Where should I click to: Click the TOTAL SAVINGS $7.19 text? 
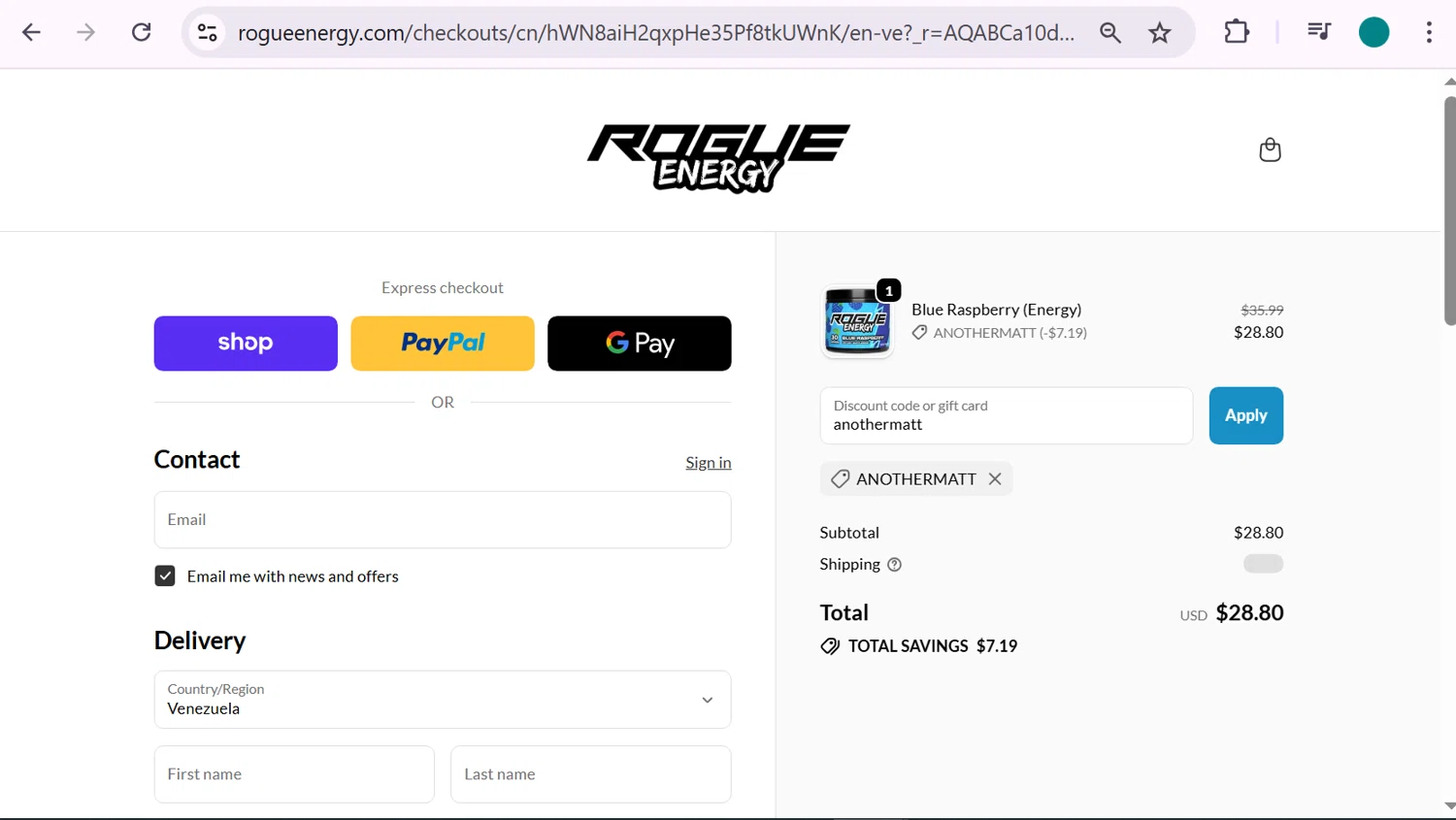coord(932,646)
